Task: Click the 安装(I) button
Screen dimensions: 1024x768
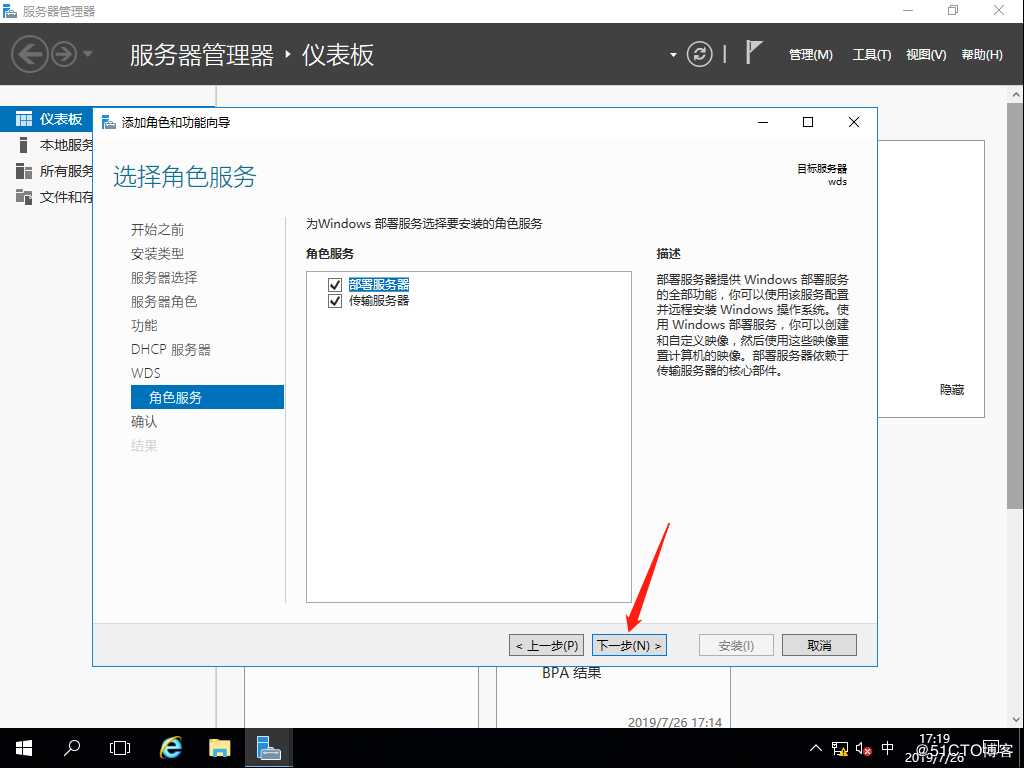Action: click(736, 645)
